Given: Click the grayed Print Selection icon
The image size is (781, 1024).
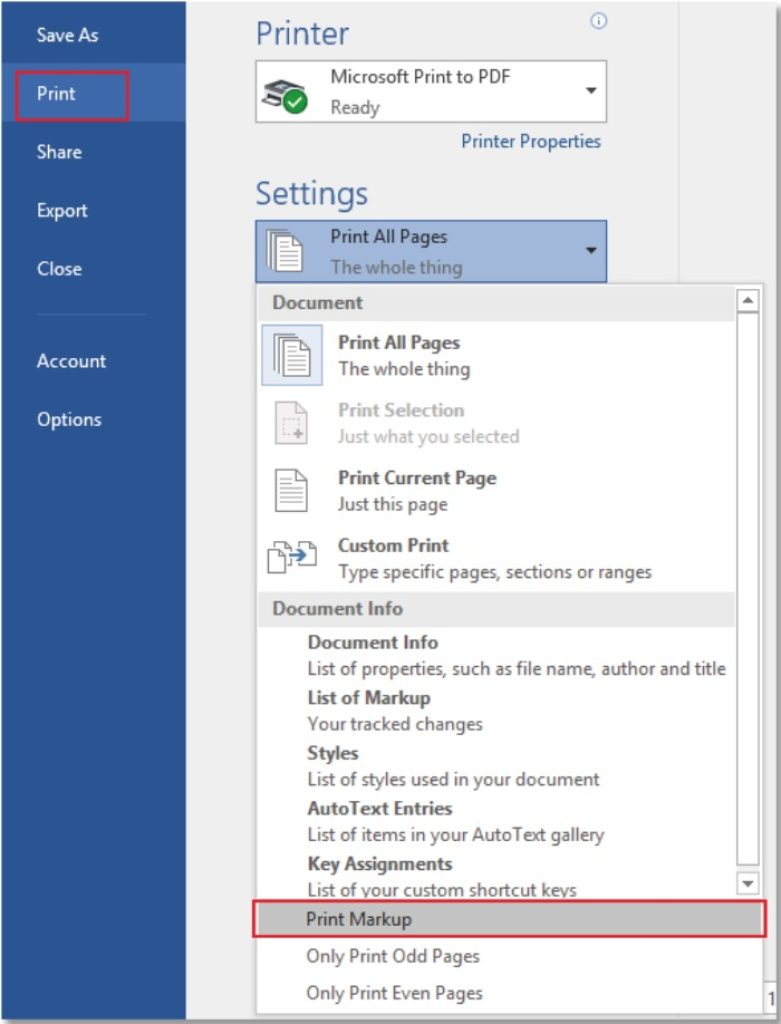Looking at the screenshot, I should coord(291,423).
